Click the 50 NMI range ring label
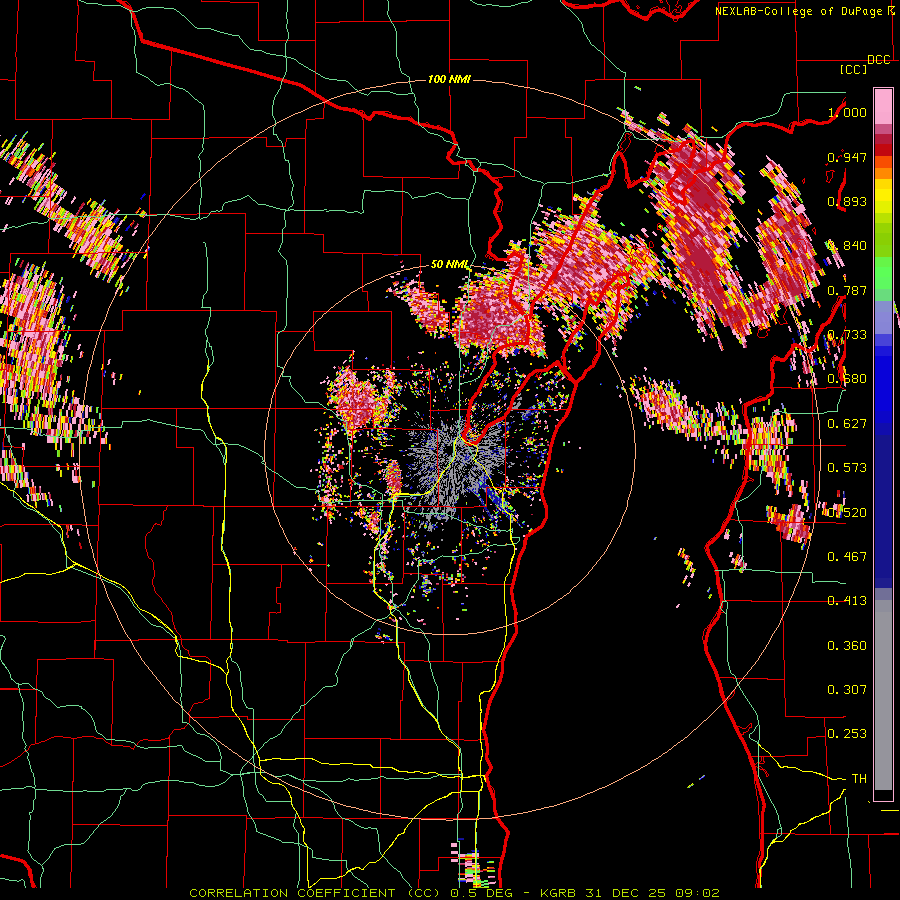 point(451,264)
